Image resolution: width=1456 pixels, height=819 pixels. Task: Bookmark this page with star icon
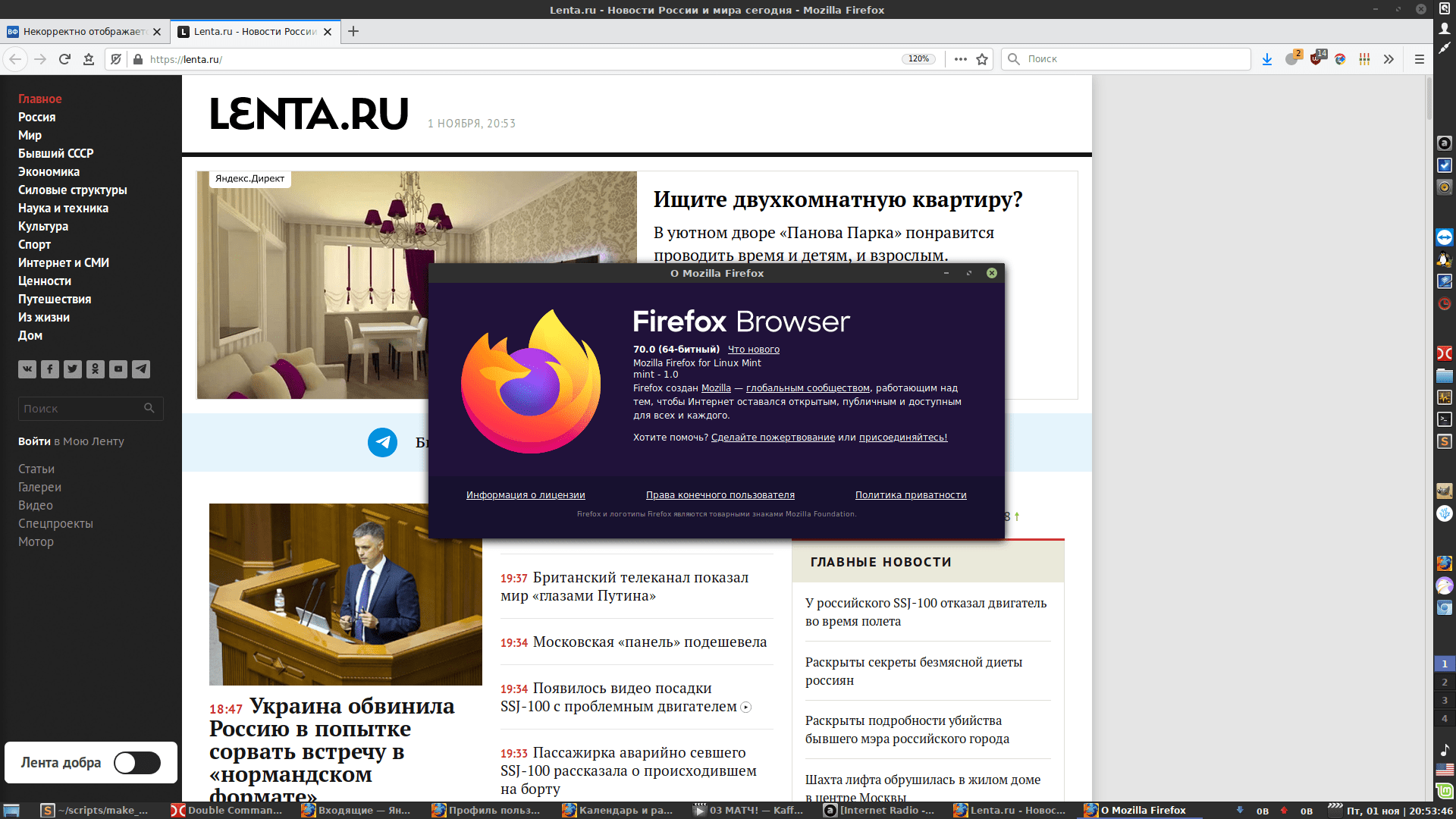click(982, 59)
